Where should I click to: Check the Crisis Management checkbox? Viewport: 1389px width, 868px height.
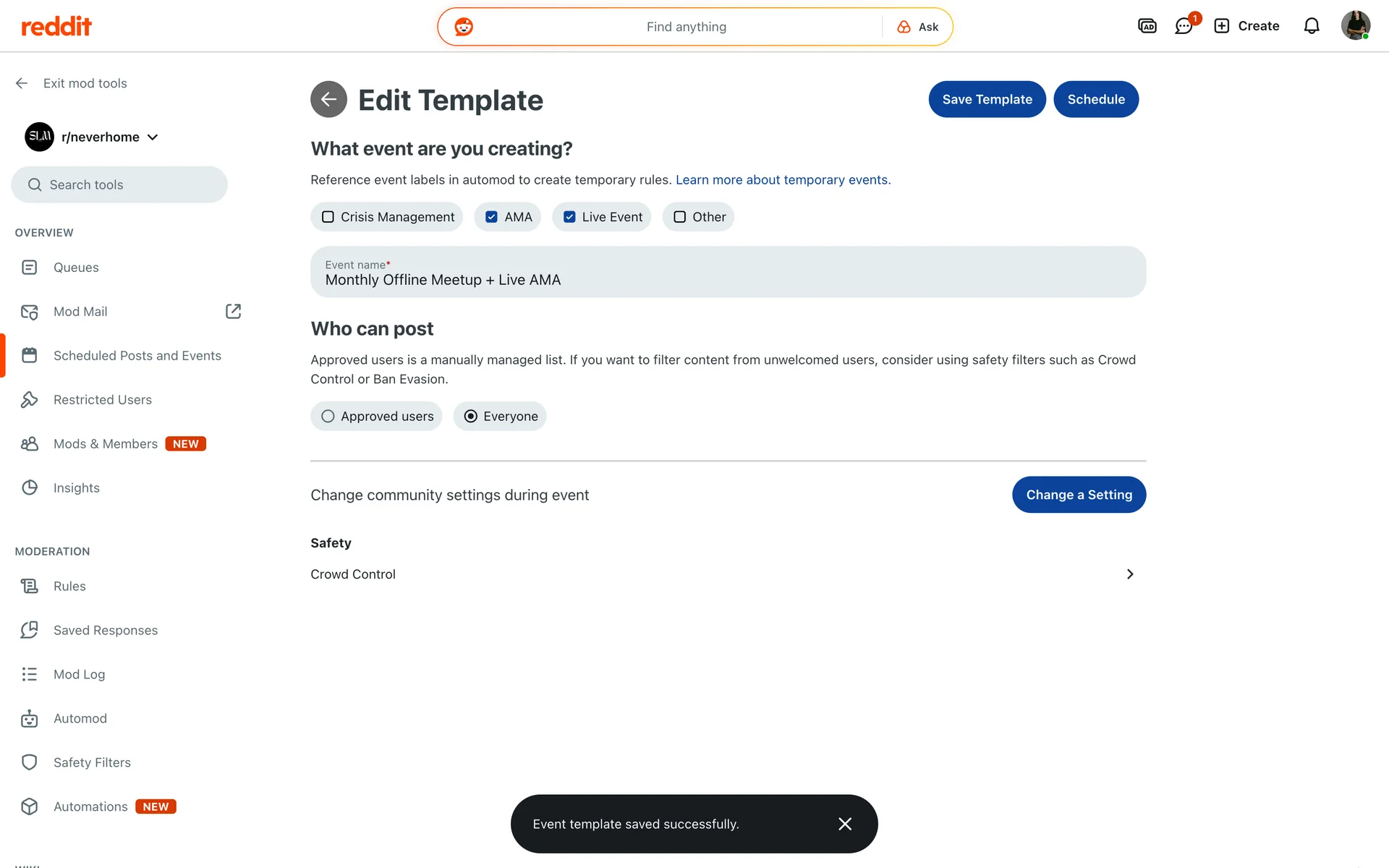(x=328, y=217)
